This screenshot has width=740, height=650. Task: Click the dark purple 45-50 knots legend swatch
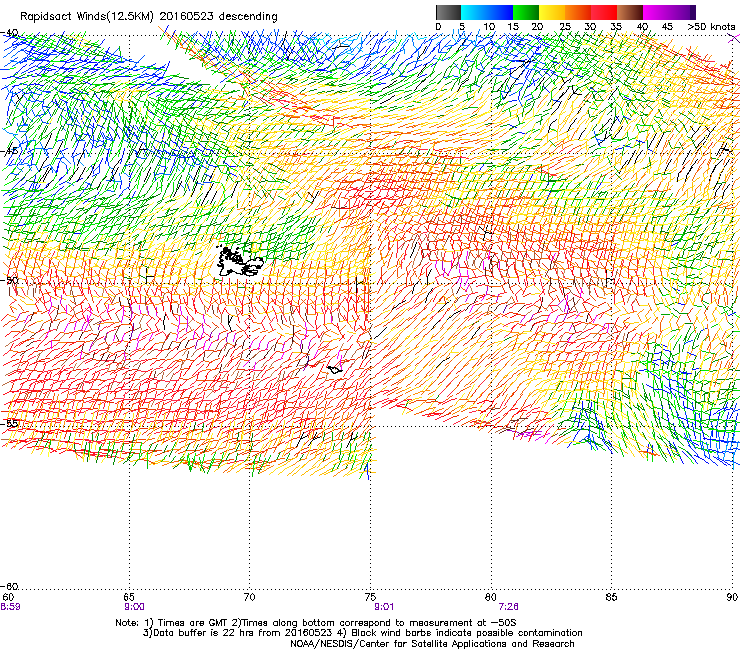pos(682,12)
